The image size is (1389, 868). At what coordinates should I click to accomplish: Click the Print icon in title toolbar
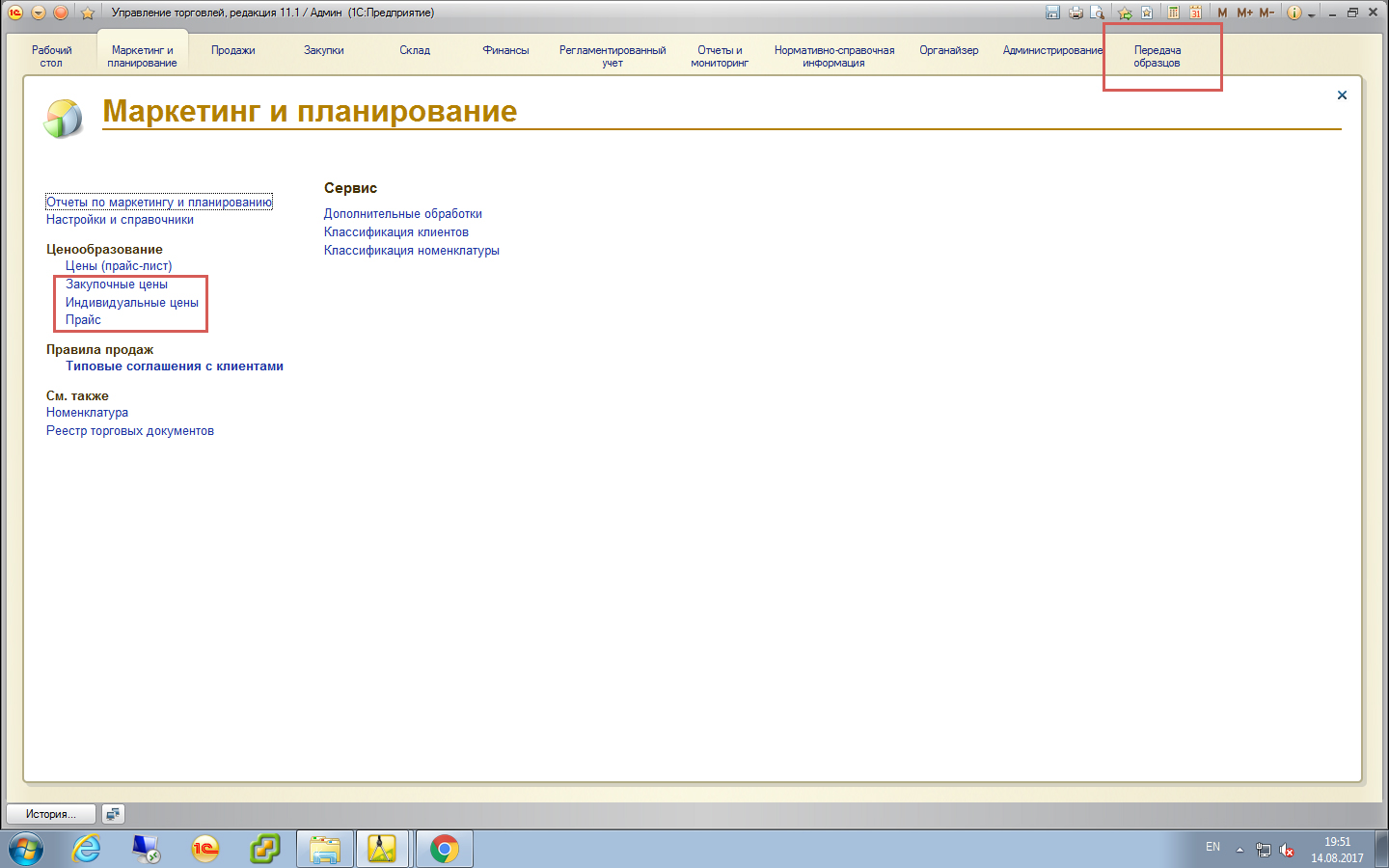click(x=1076, y=13)
